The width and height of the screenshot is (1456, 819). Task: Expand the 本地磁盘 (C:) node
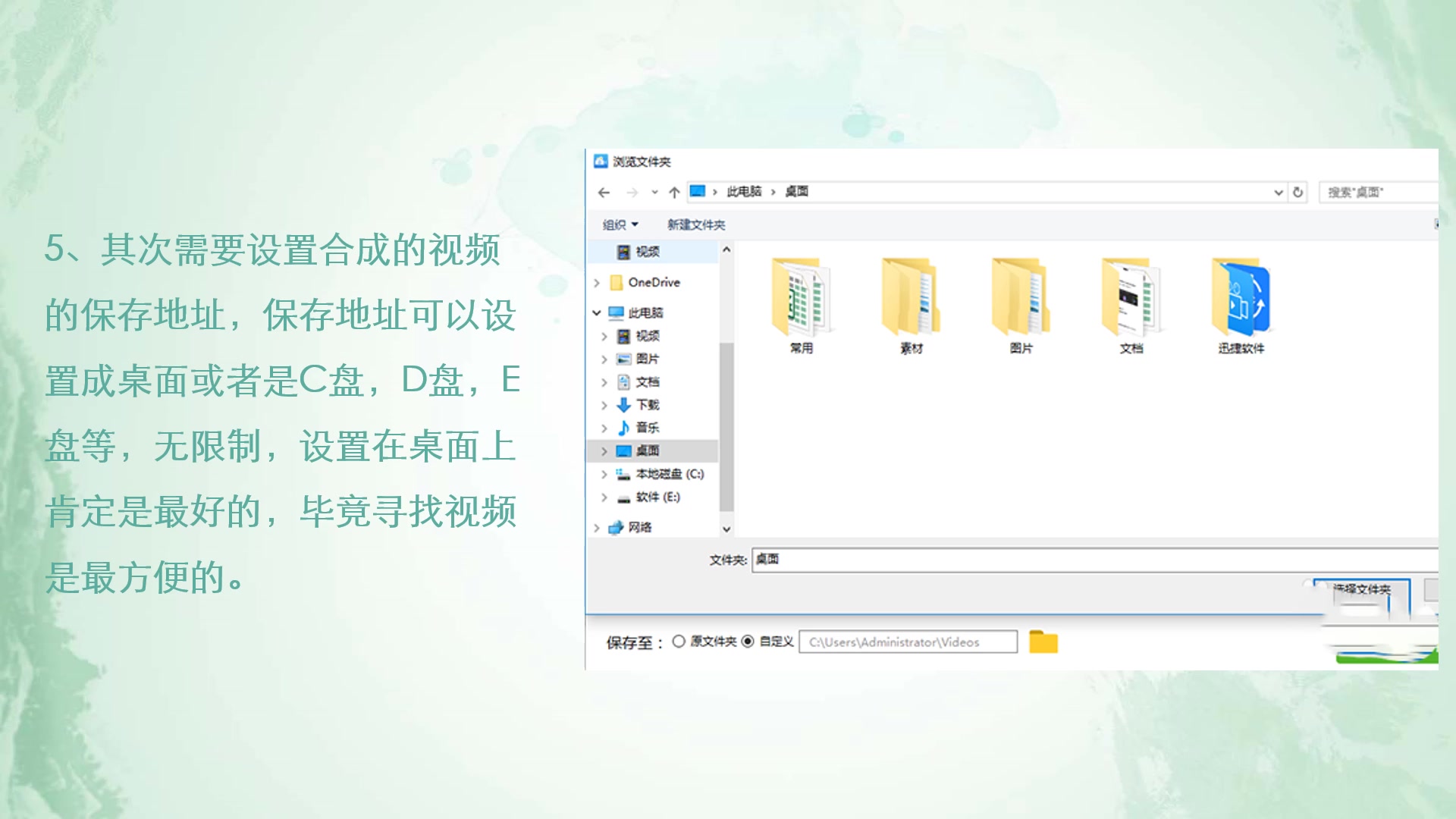(604, 473)
